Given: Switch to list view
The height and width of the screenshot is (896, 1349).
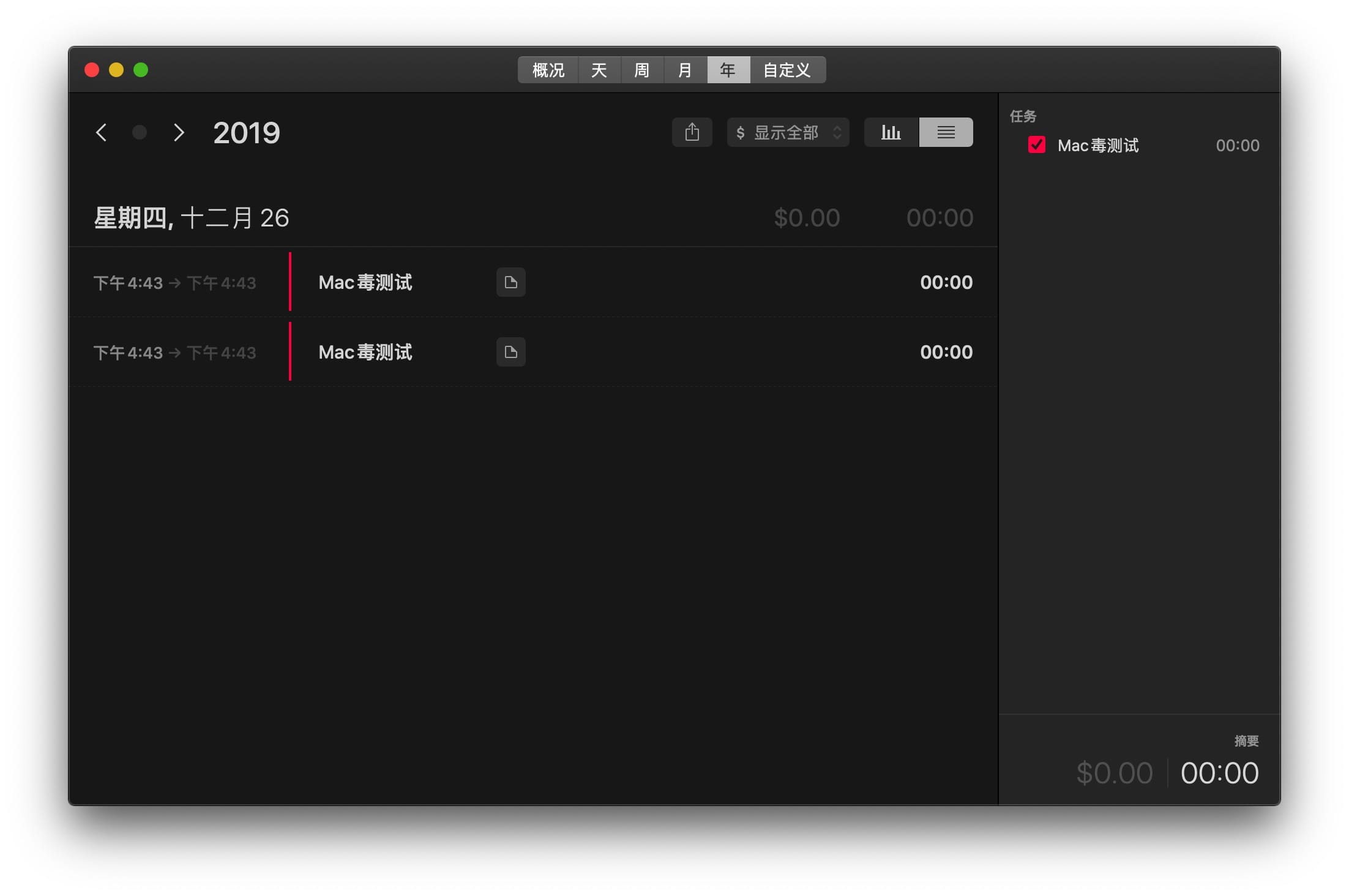Looking at the screenshot, I should (x=946, y=132).
